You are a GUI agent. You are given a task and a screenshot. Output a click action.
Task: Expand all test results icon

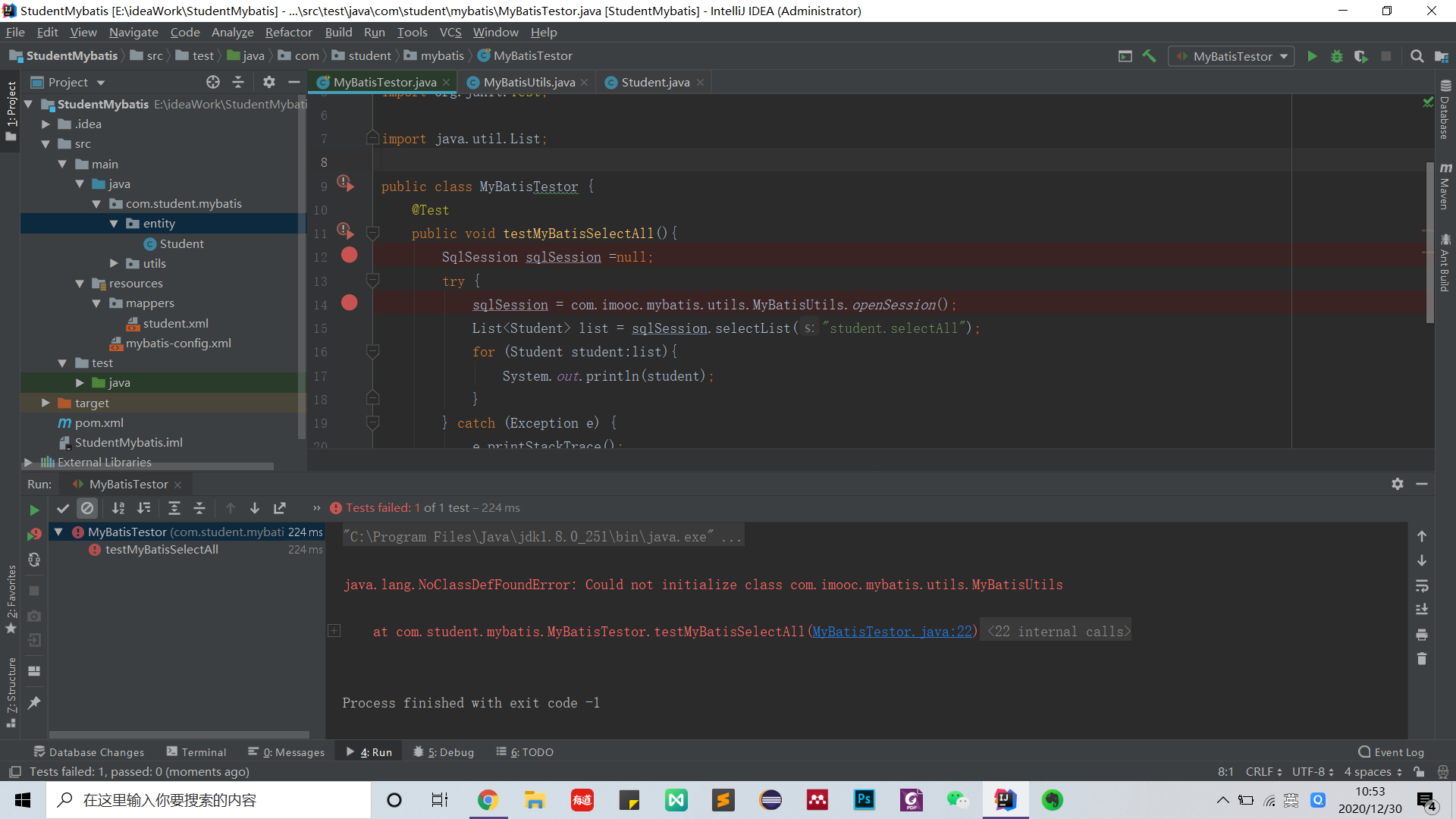coord(174,508)
